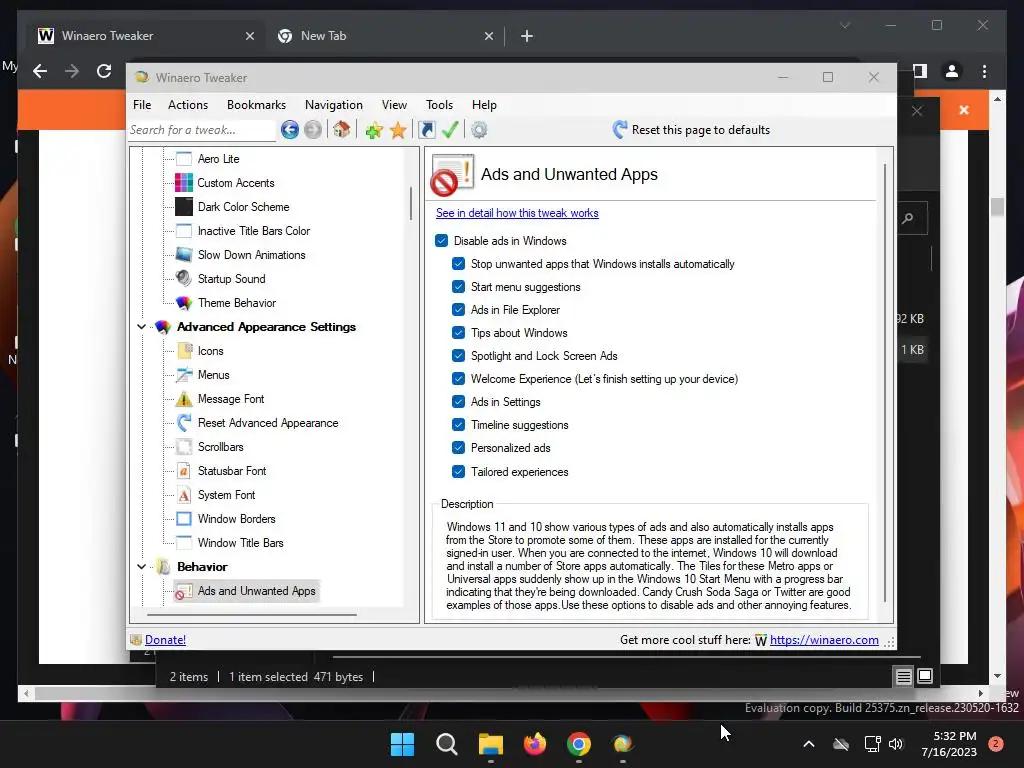Open the Help menu
The height and width of the screenshot is (768, 1024).
tap(484, 105)
